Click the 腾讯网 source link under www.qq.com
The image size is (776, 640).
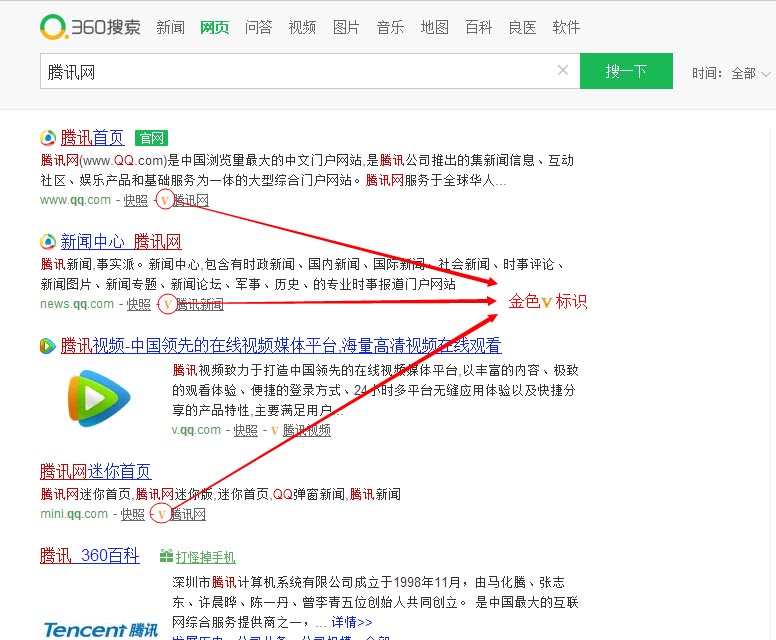[x=191, y=200]
